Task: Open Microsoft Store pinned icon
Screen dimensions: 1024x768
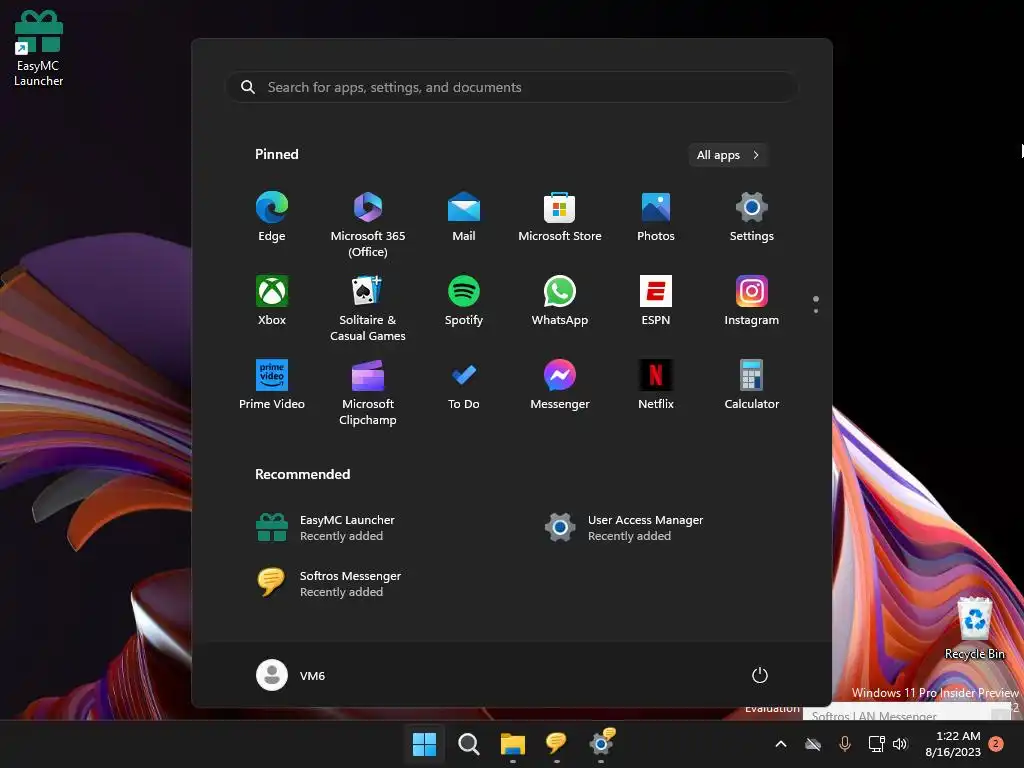Action: coord(560,217)
